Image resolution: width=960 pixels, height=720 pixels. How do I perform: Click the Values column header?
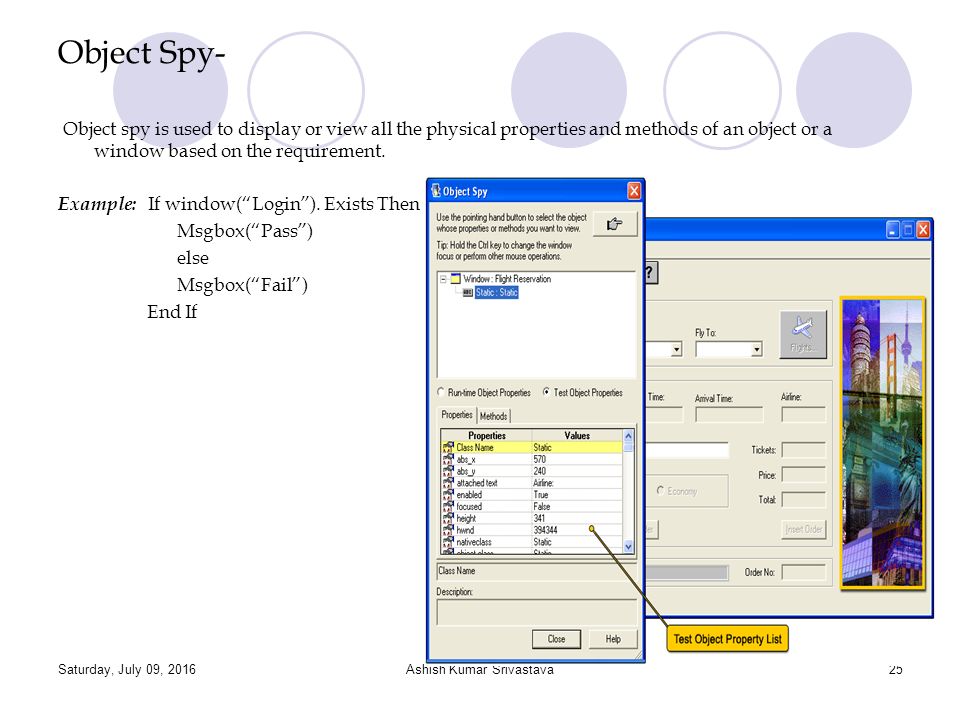click(x=577, y=435)
